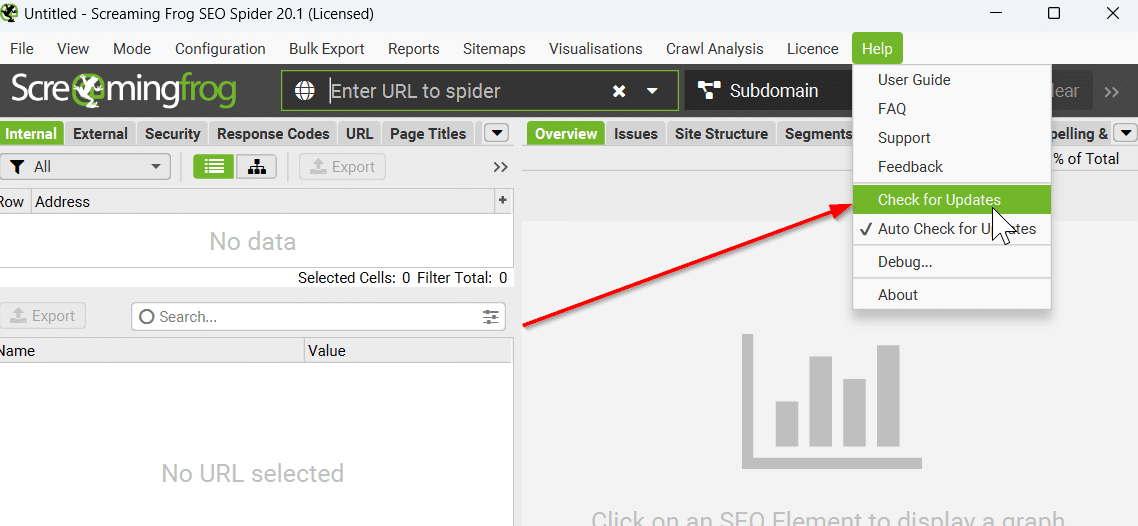Open search options sliders icon
Screen dimensions: 1138x526
click(x=491, y=316)
